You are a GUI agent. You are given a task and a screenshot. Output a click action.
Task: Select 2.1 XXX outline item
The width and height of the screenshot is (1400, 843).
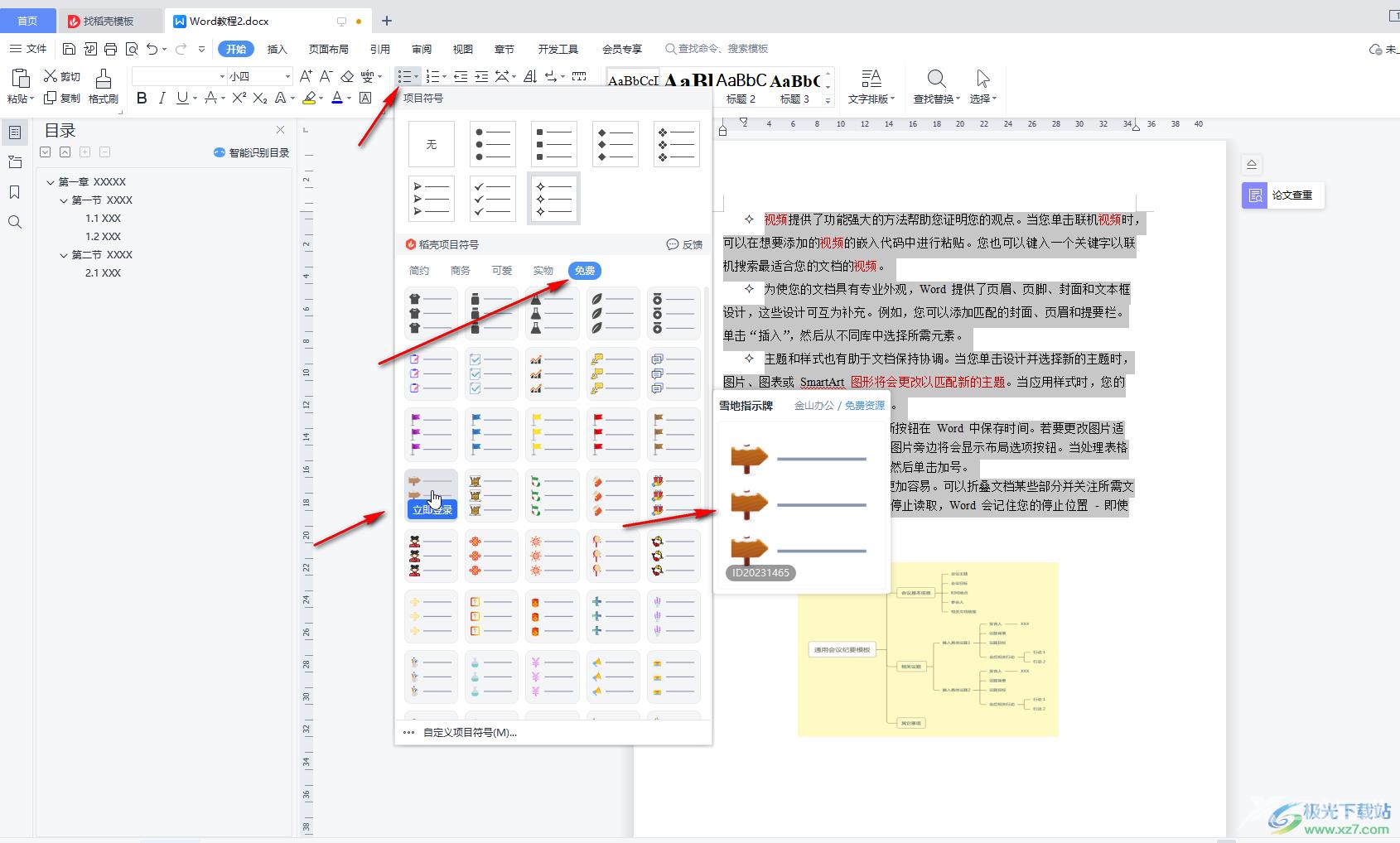pos(104,273)
